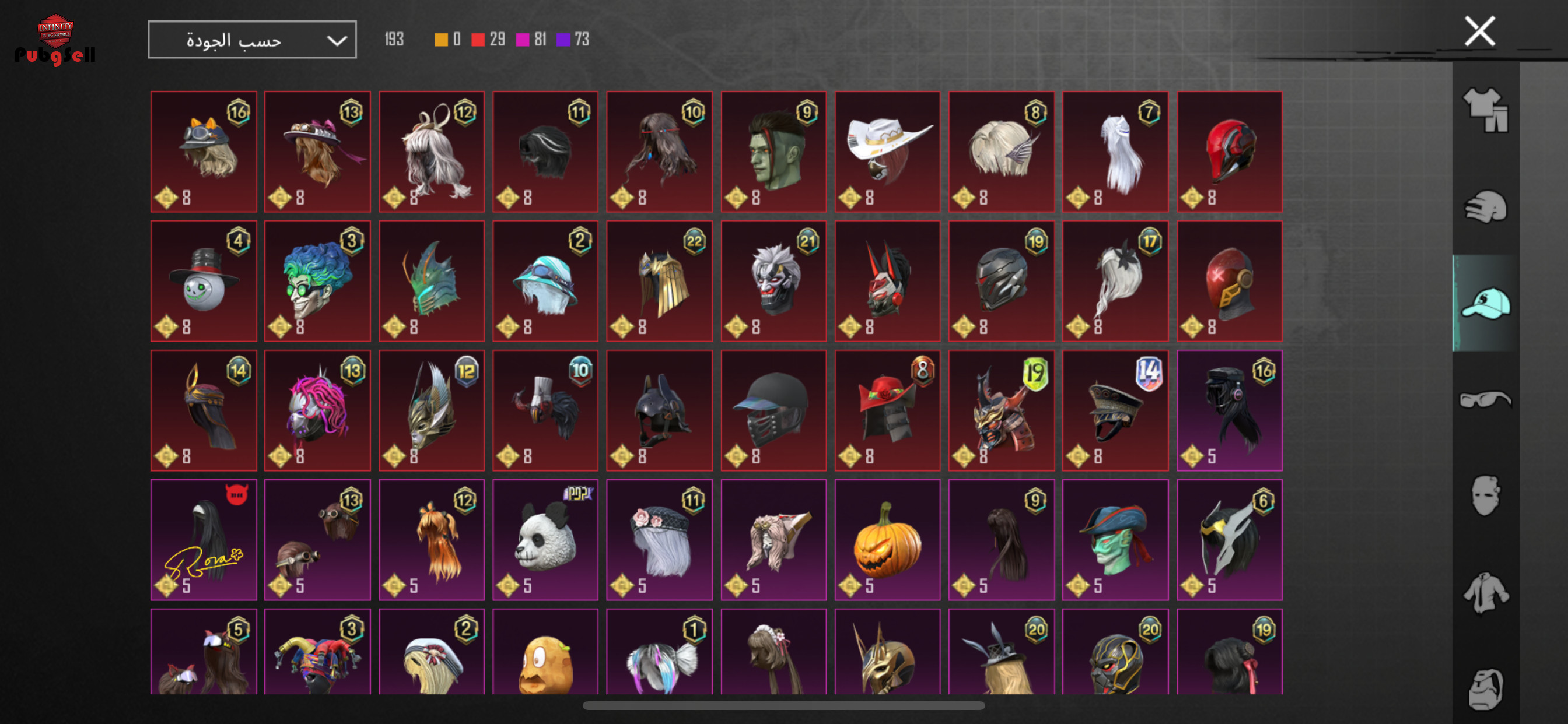This screenshot has width=1568, height=724.
Task: Click the dropdown chevron arrow
Action: tap(337, 40)
